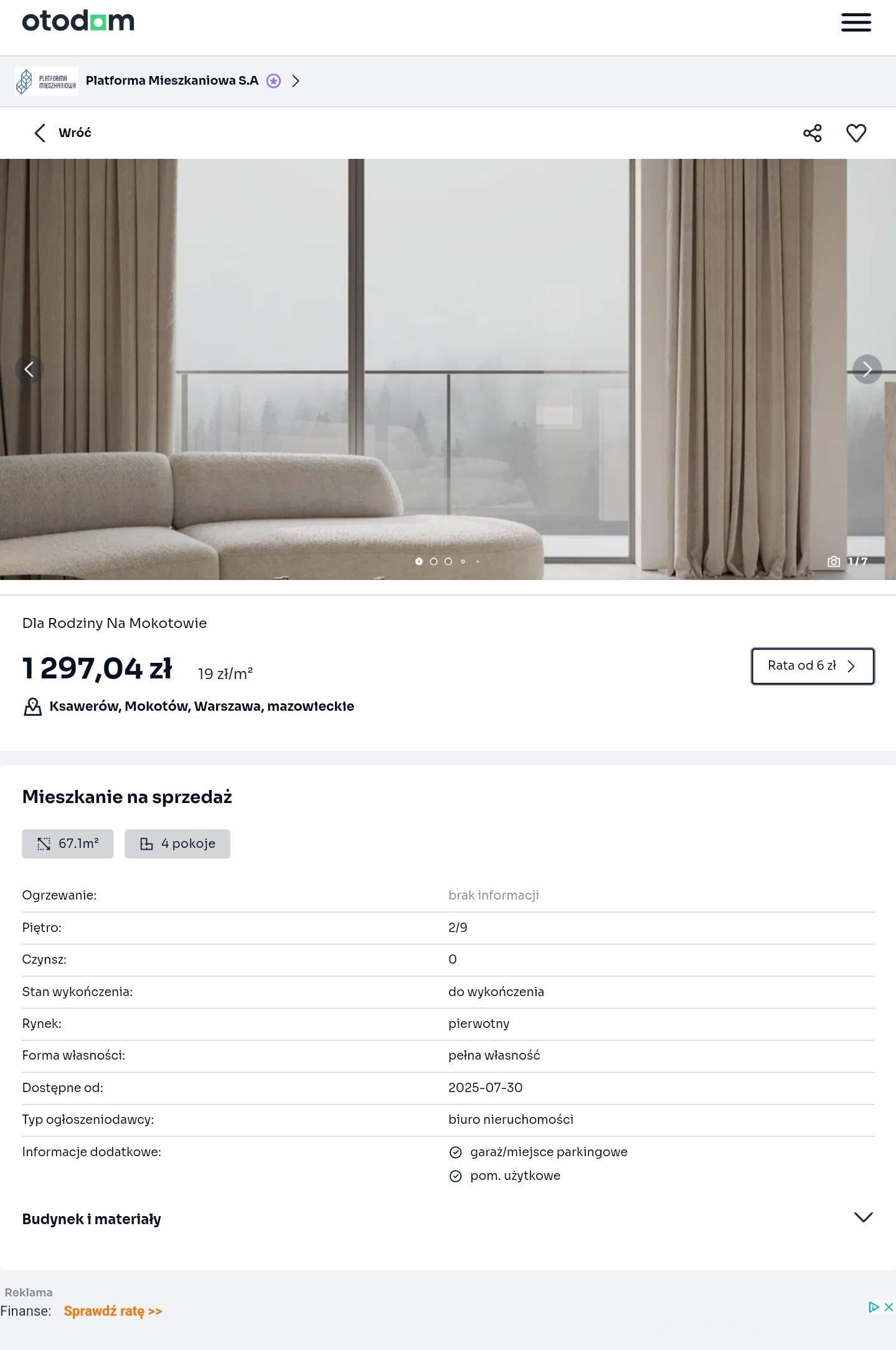Show previous gallery photo
Screen dimensions: 896x1350
29,369
